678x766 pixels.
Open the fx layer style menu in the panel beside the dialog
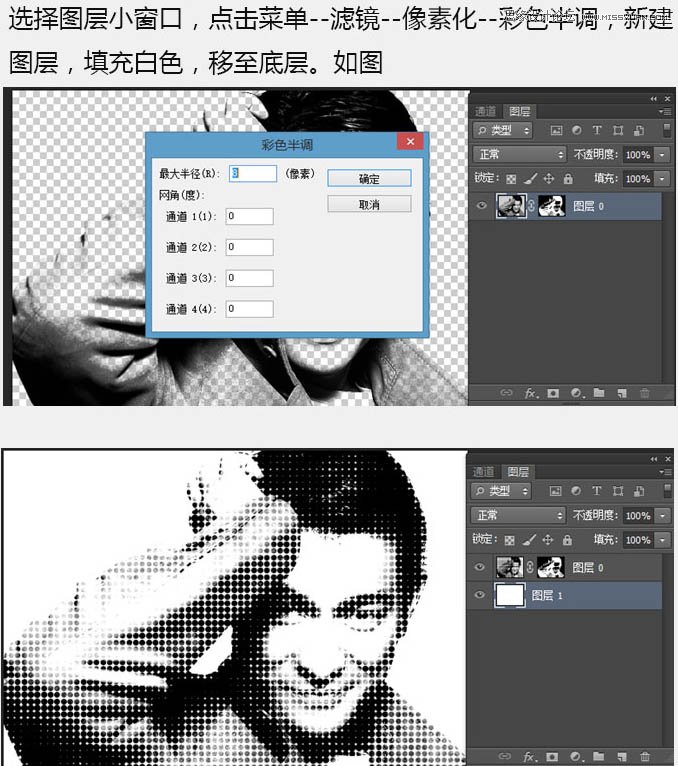(531, 393)
